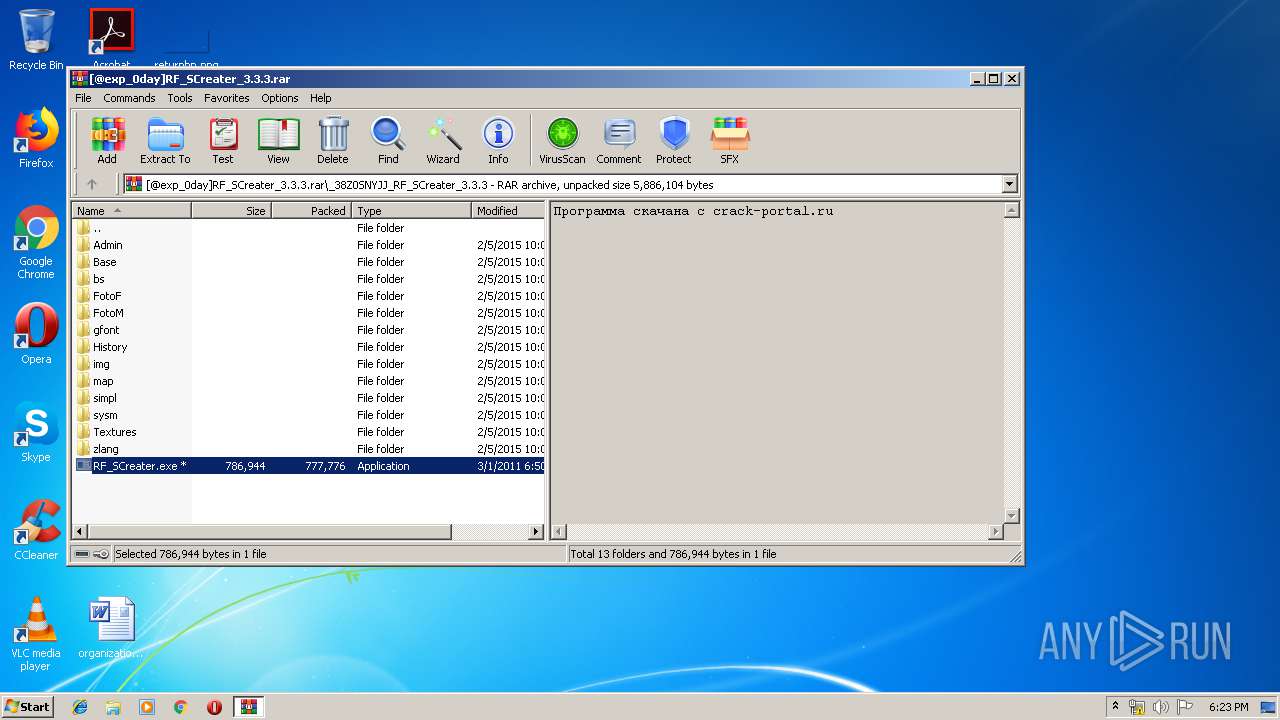This screenshot has width=1280, height=720.
Task: Click the WinRAR taskbar button
Action: point(248,707)
